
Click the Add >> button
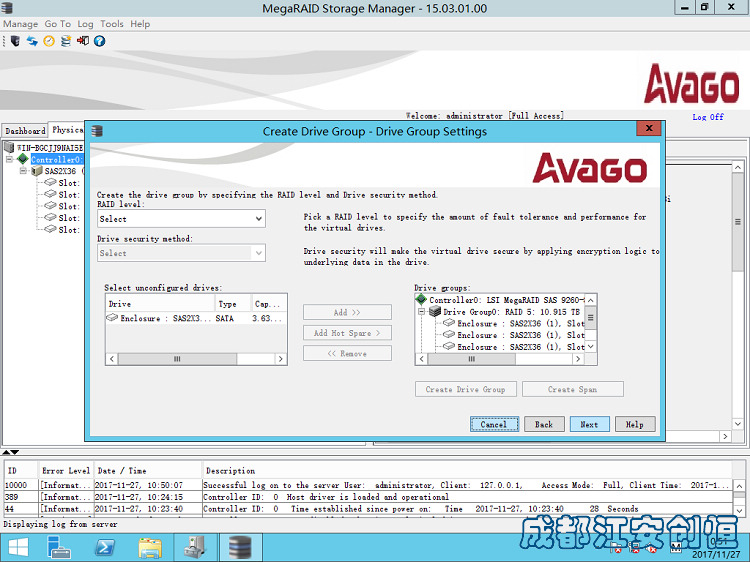(x=347, y=312)
